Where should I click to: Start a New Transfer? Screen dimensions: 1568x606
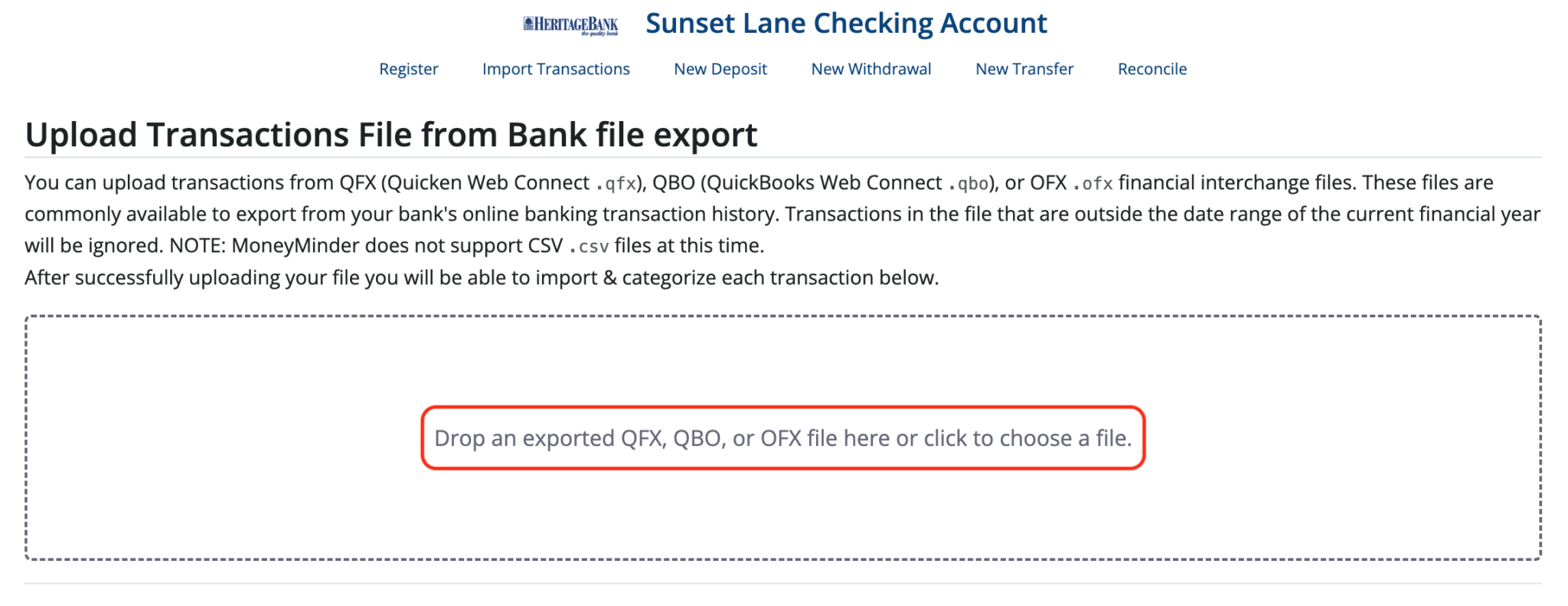coord(1024,69)
